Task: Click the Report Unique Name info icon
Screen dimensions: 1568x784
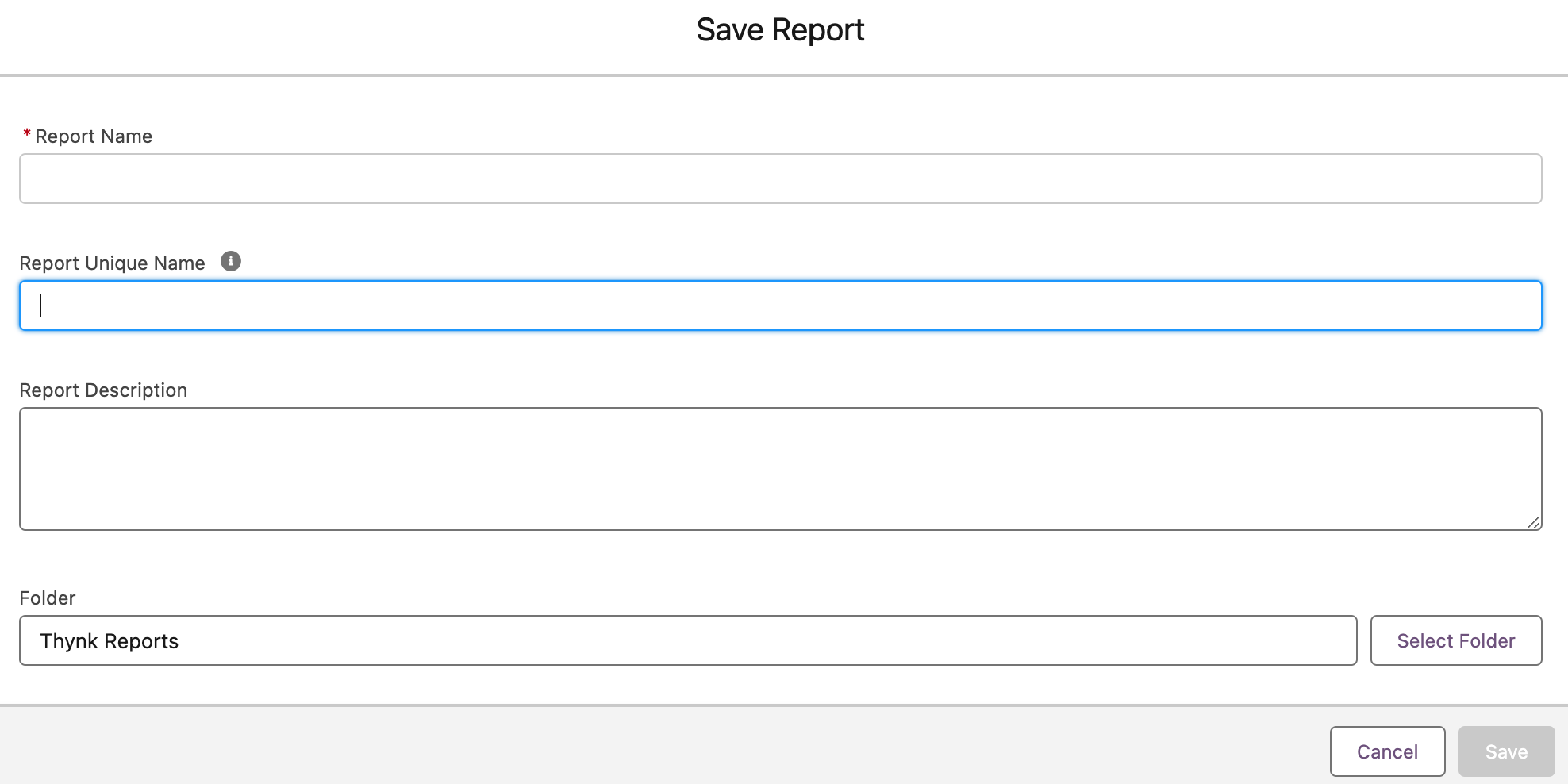Action: [231, 261]
